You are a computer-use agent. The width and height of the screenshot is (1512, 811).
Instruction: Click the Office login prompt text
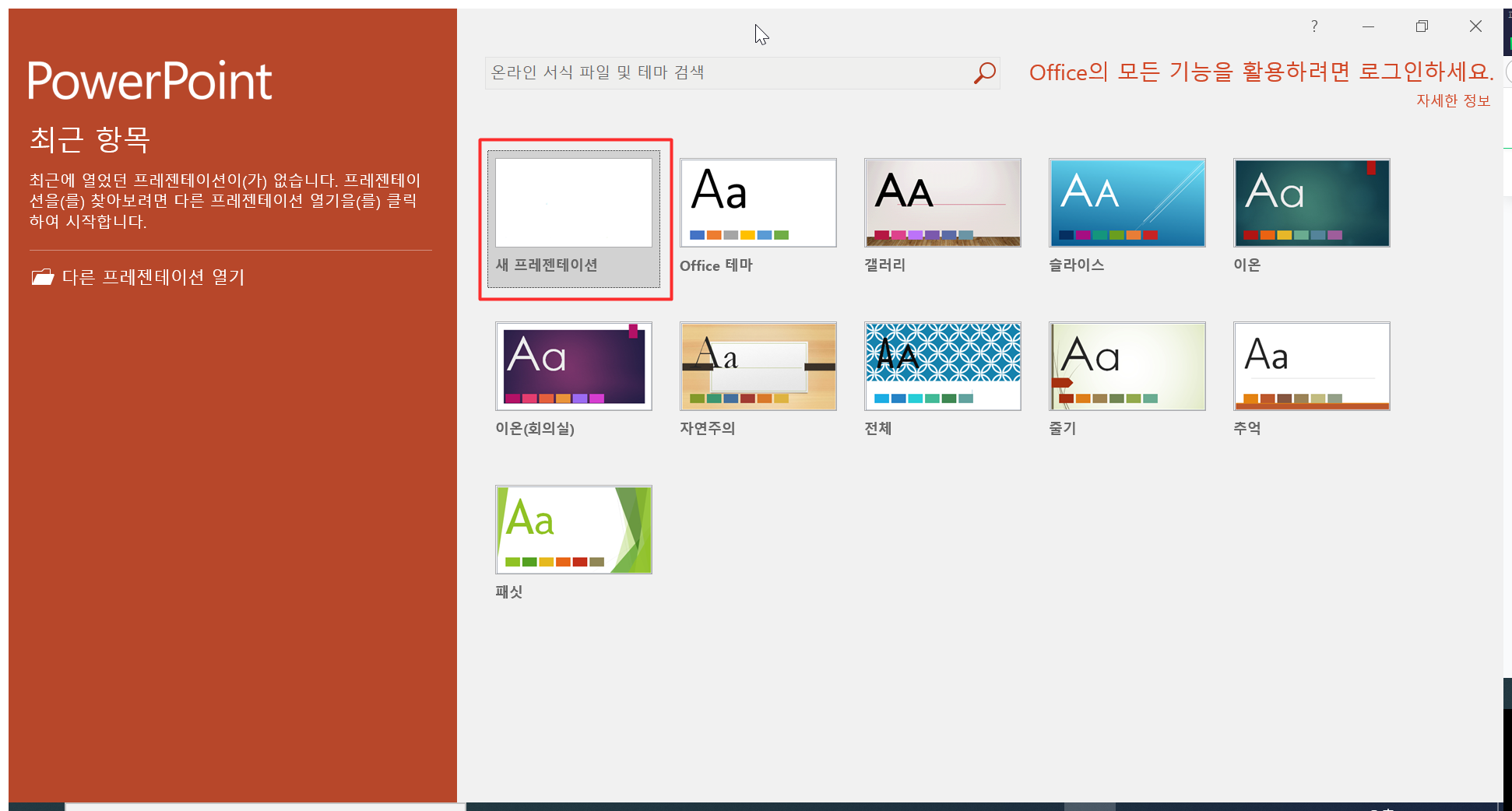coord(1261,72)
